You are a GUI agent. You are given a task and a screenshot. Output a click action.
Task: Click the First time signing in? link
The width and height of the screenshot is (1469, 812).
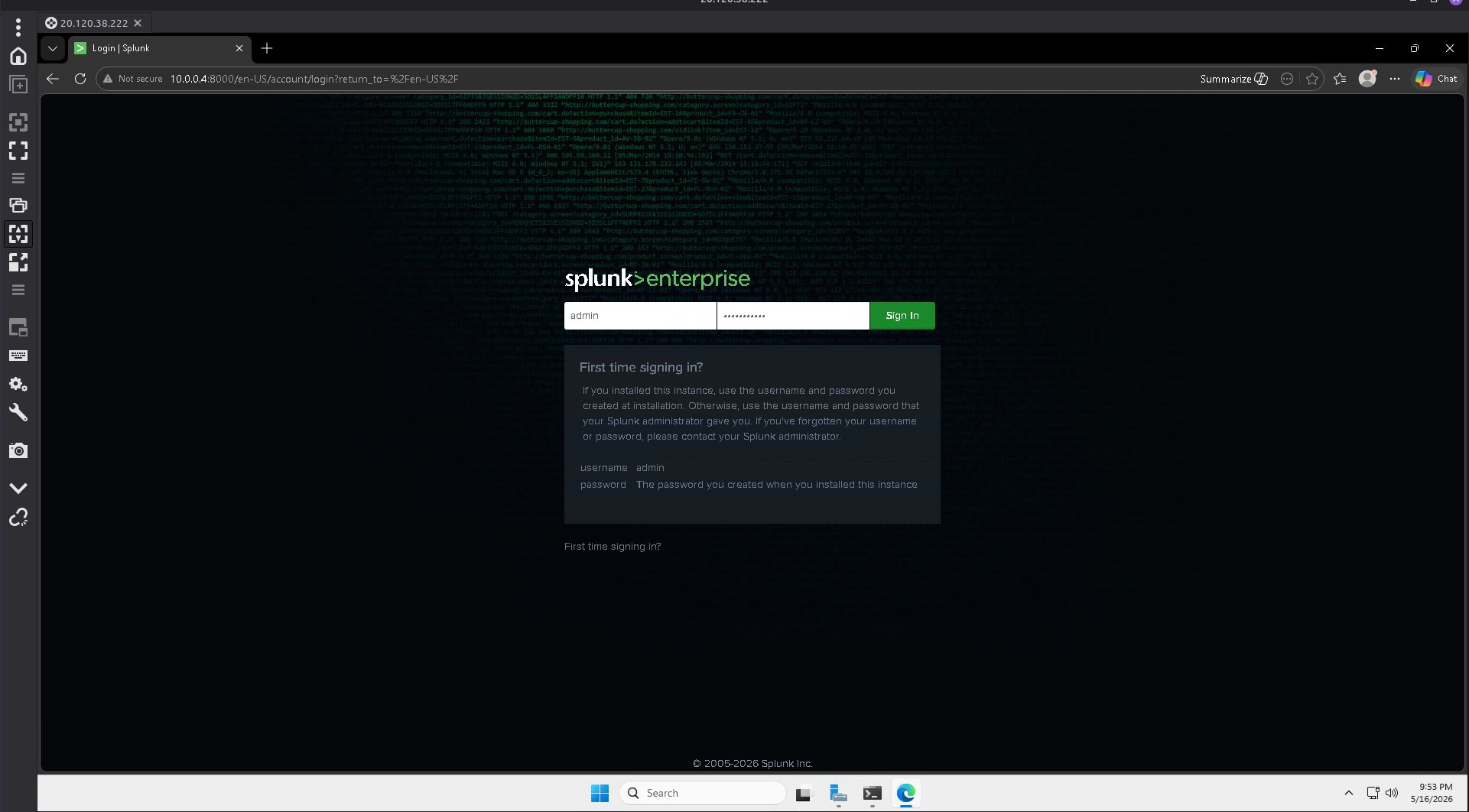613,547
